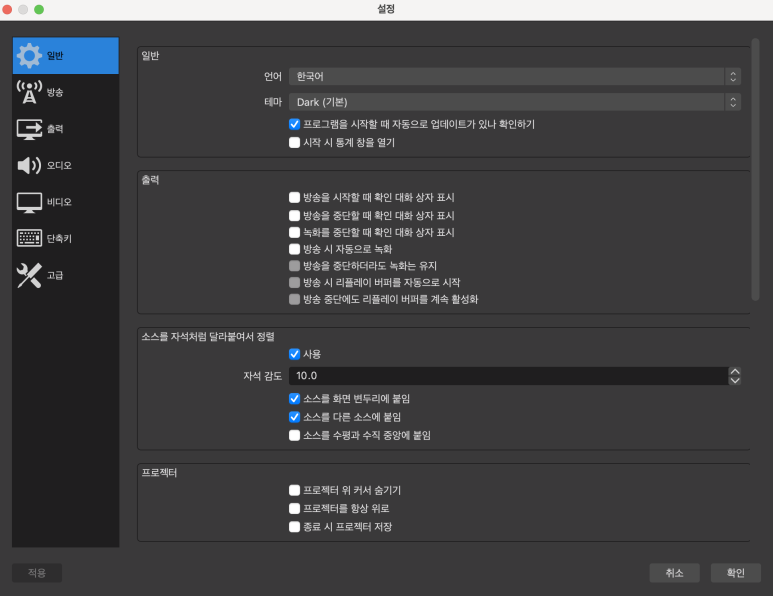Switch to the 방송 tab label
This screenshot has height=596, width=773.
point(55,92)
